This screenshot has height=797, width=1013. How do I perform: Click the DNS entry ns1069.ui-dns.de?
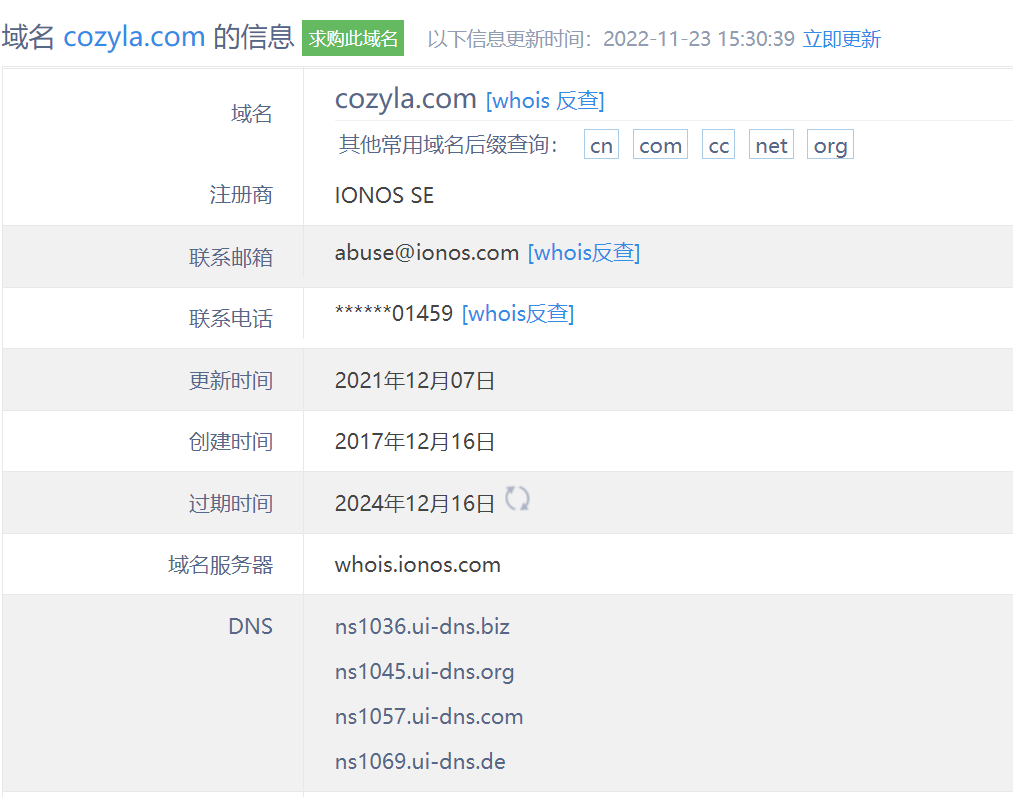click(420, 761)
